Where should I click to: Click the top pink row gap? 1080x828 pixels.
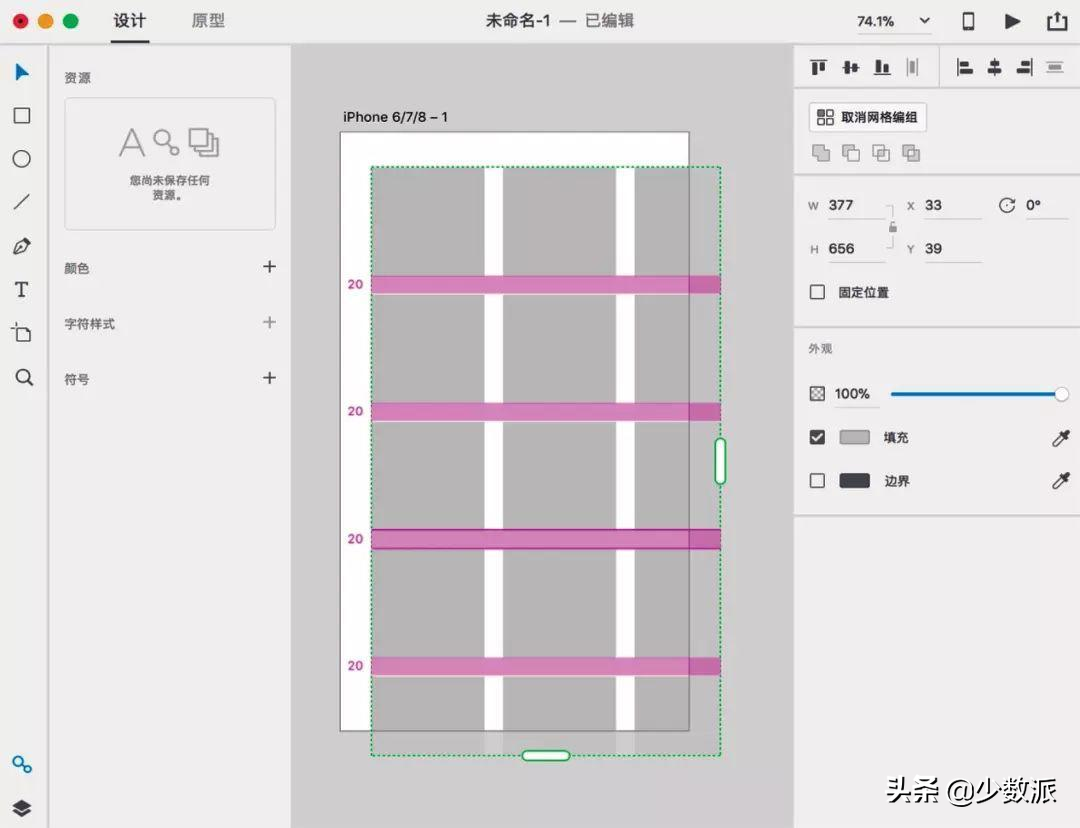click(x=546, y=284)
